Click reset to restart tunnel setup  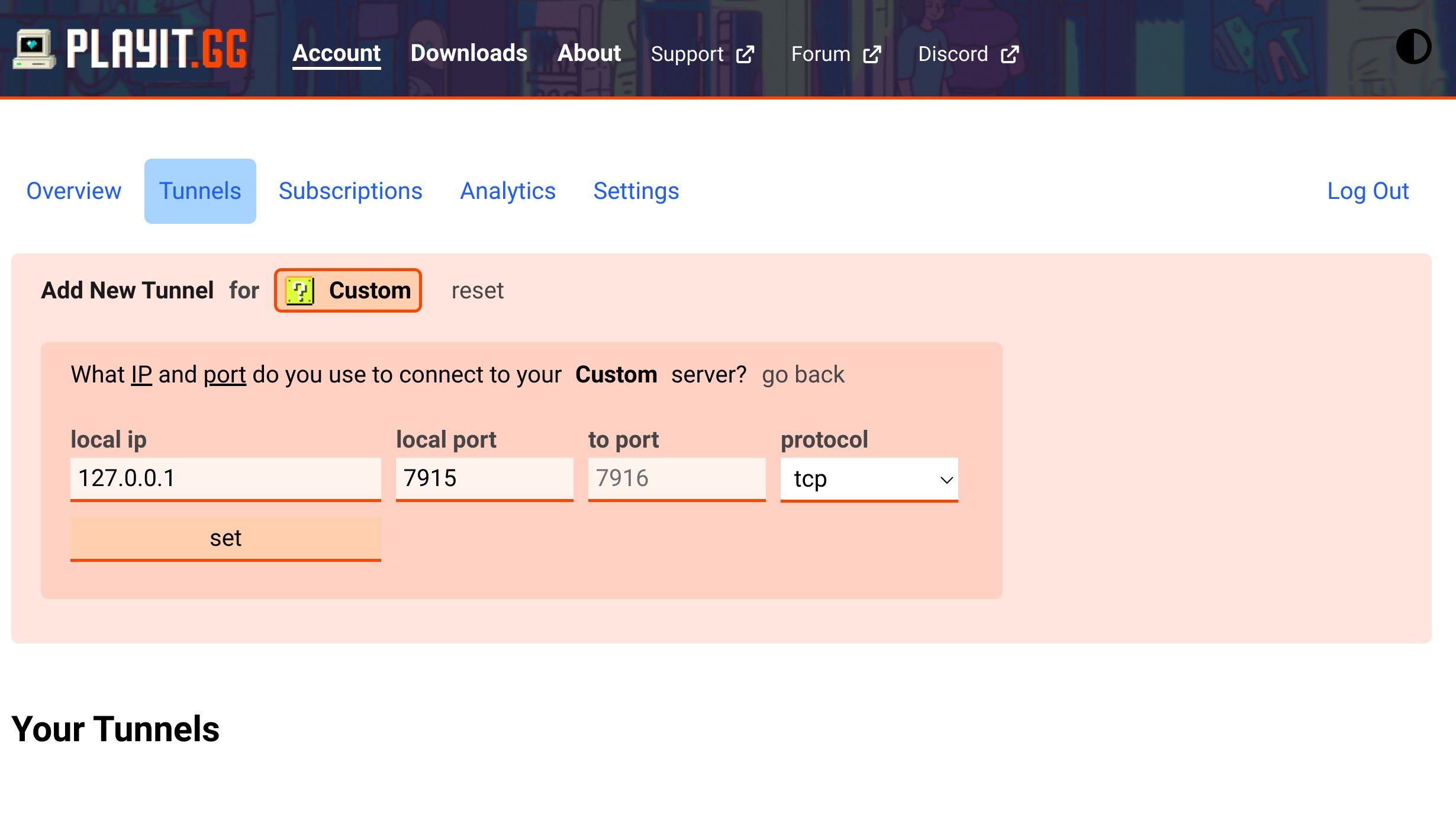pyautogui.click(x=477, y=290)
